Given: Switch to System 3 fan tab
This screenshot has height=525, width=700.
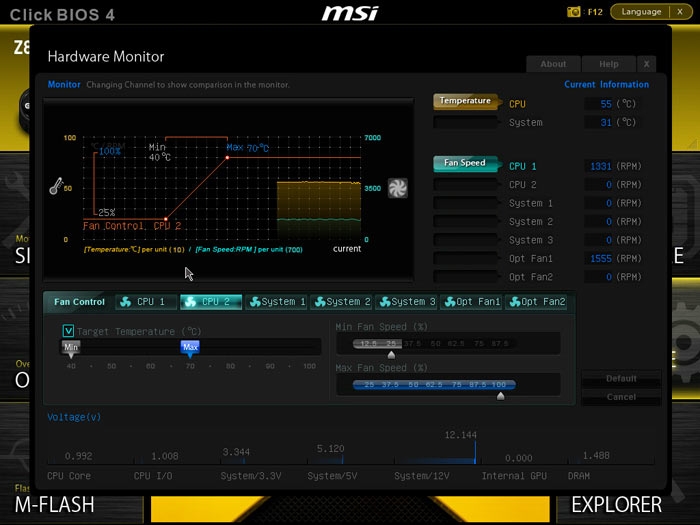Looking at the screenshot, I should 406,302.
